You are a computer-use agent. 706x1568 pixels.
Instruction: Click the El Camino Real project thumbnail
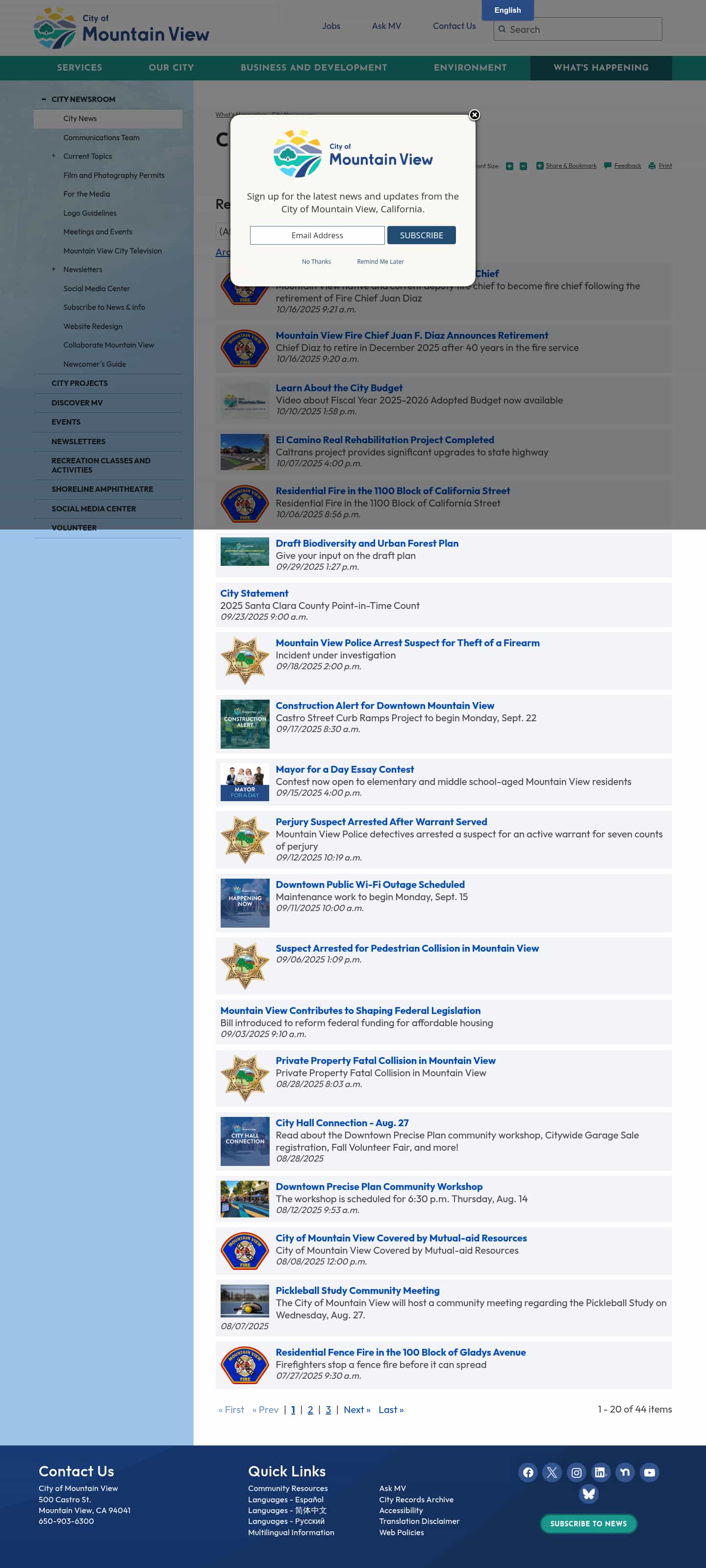click(x=245, y=452)
